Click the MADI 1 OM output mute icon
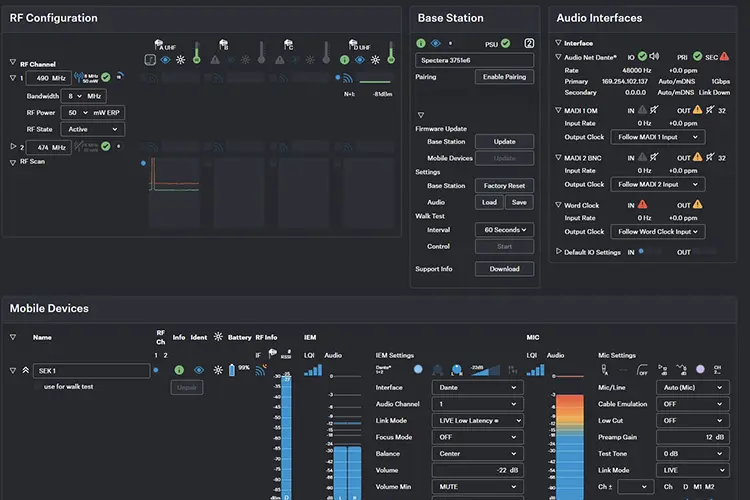This screenshot has height=500, width=750. (710, 110)
